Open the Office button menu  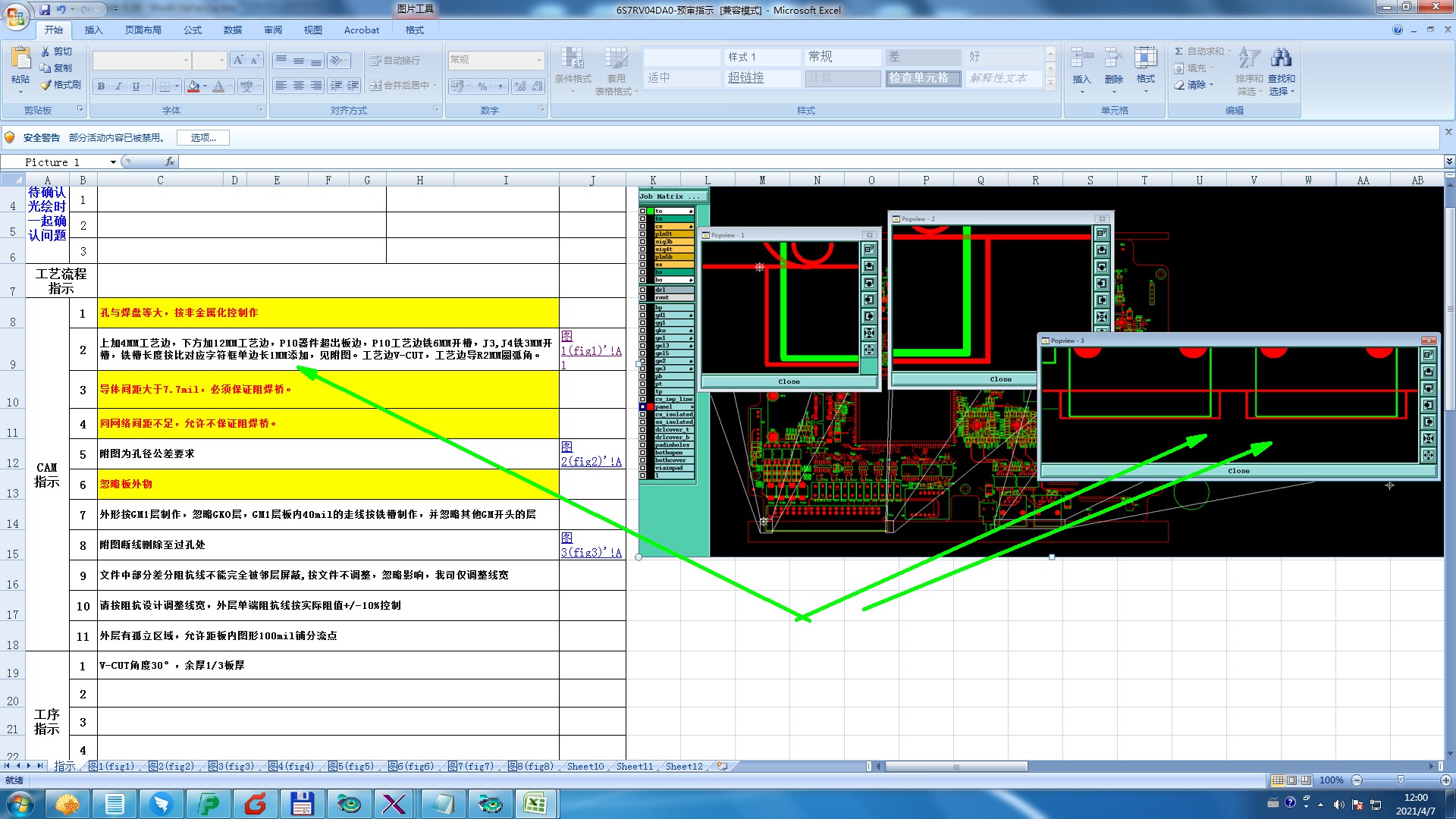(15, 16)
